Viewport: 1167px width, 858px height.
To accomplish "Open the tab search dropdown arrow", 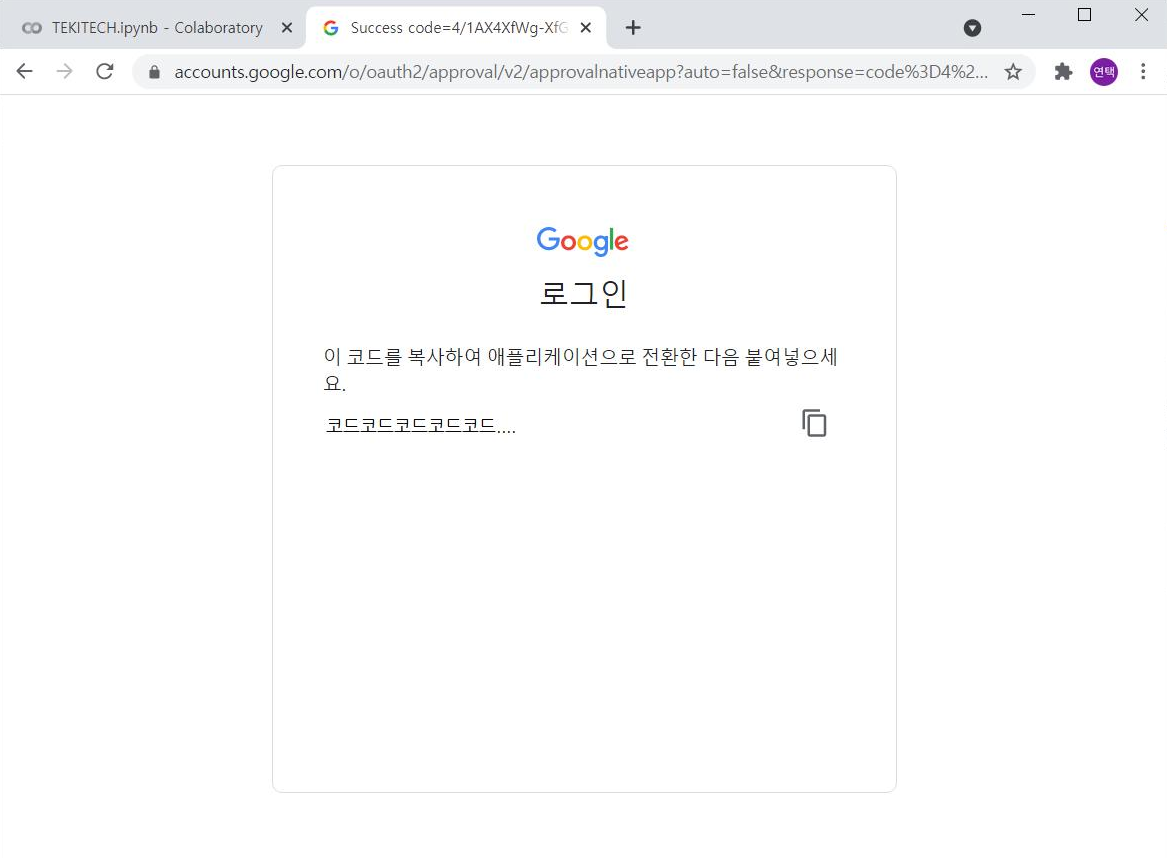I will pos(972,28).
